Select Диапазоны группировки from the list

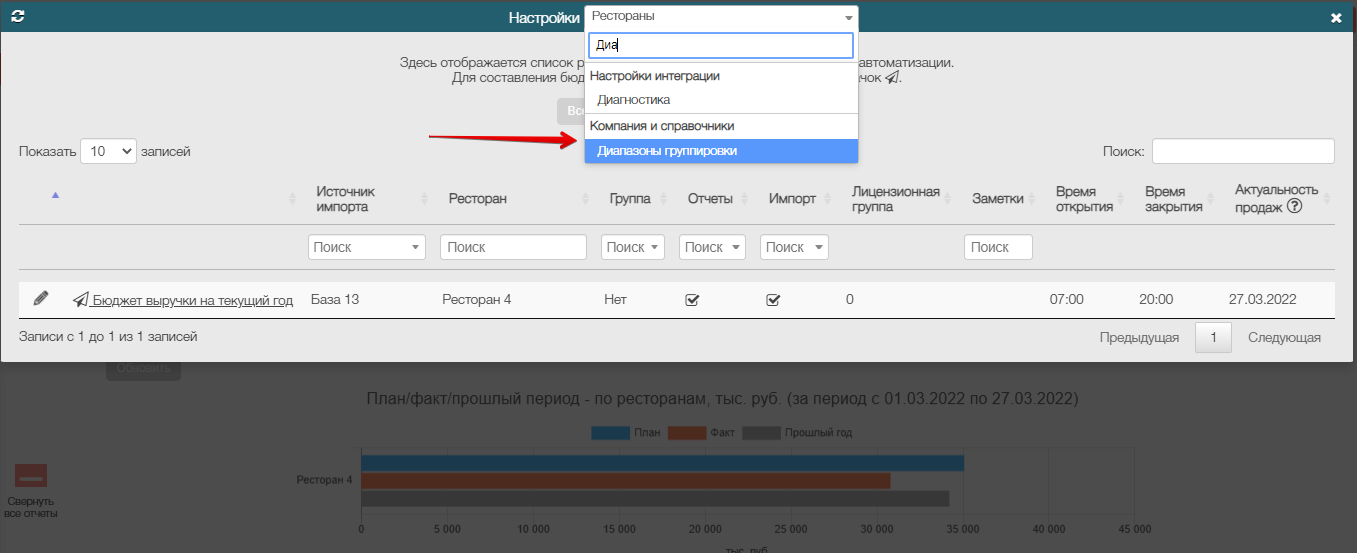721,151
